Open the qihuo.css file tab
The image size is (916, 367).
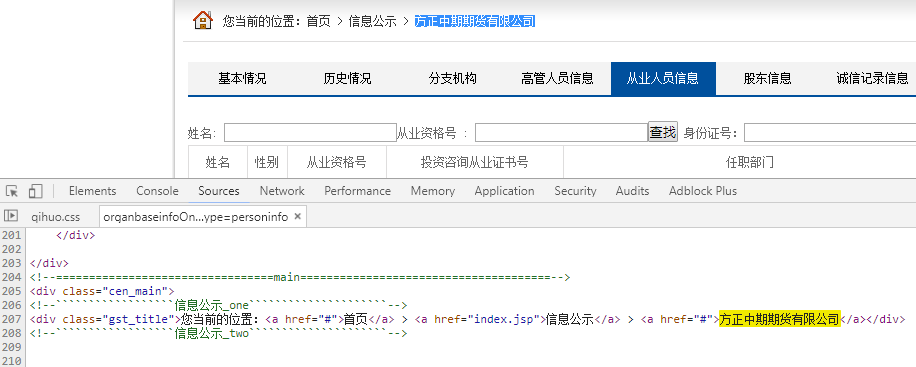click(55, 217)
